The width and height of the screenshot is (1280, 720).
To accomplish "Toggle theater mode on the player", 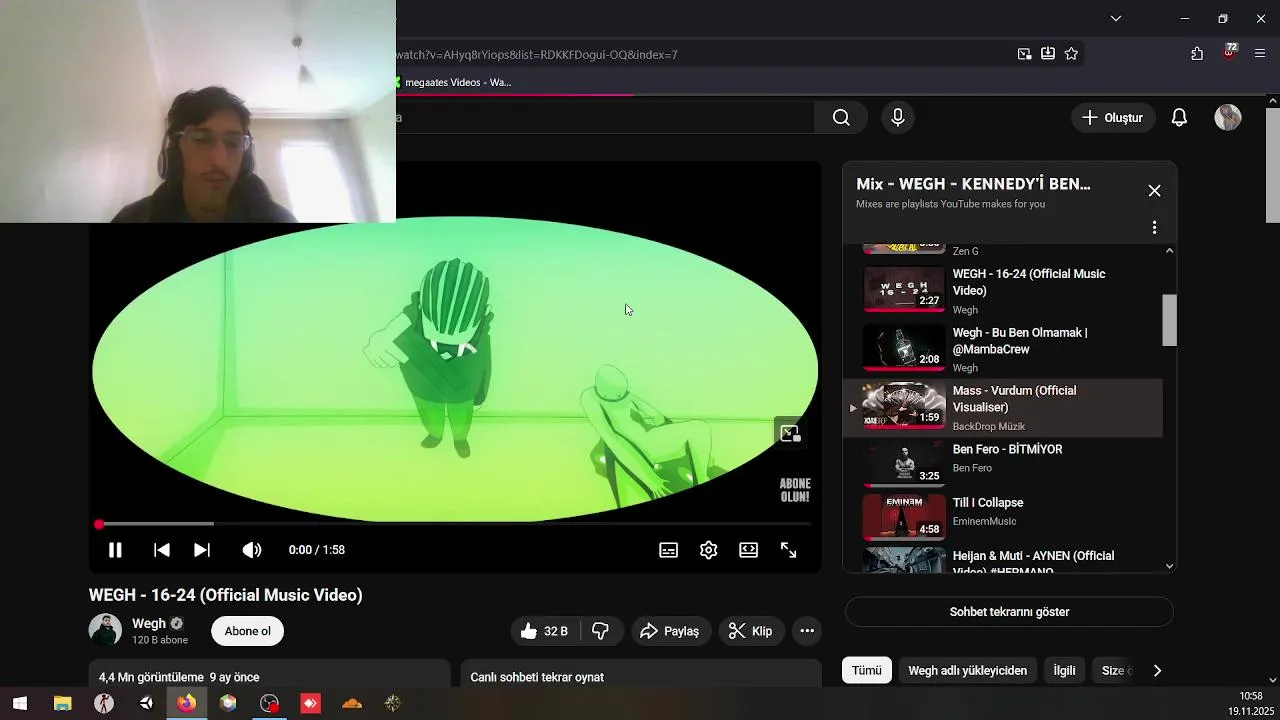I will pos(749,550).
